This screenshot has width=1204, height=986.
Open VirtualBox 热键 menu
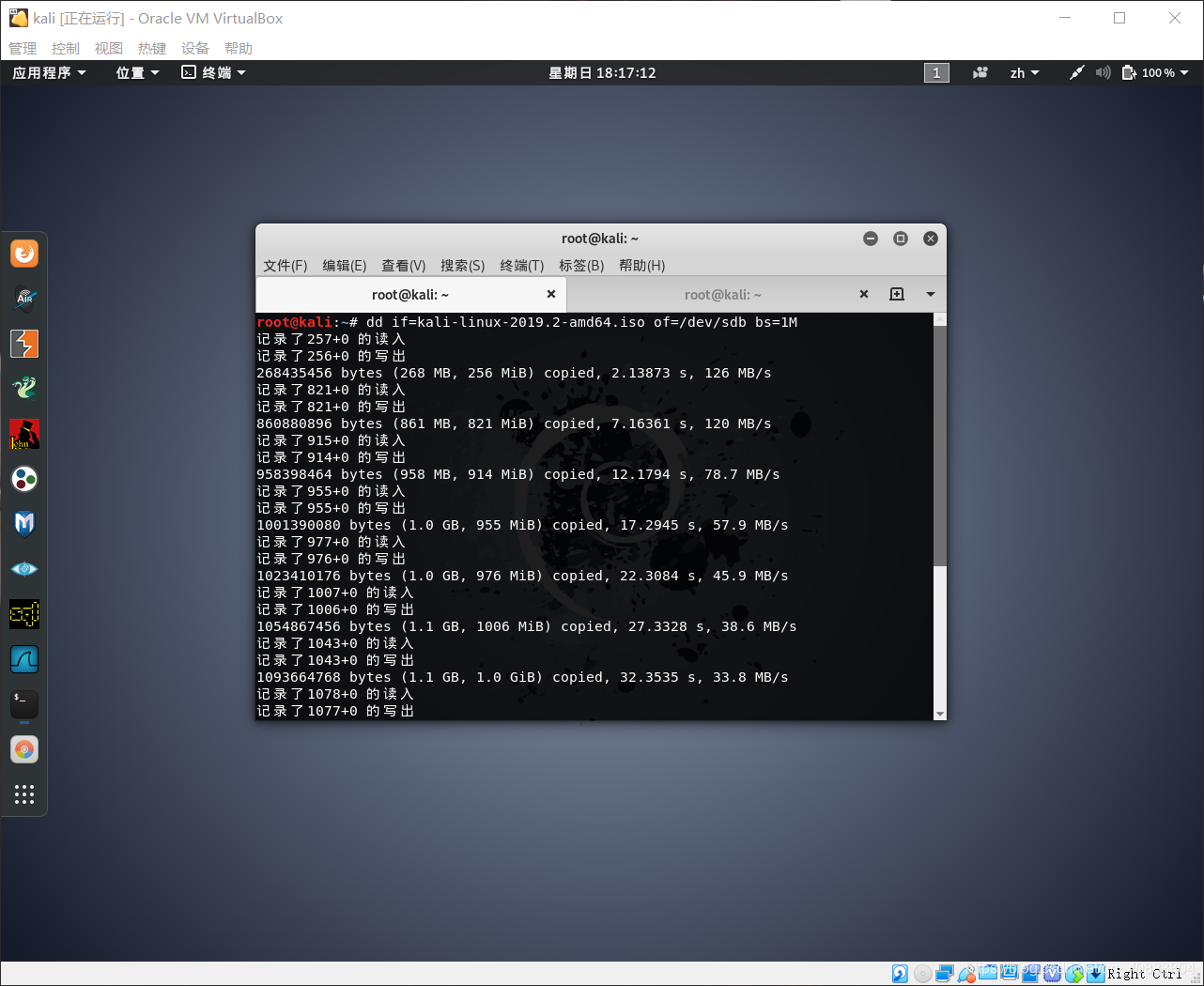point(152,48)
